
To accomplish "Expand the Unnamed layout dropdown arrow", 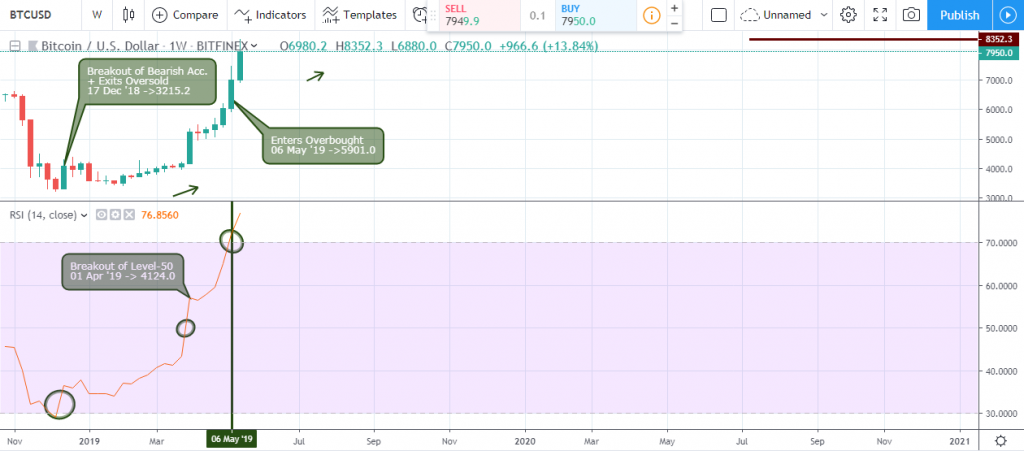I will [x=823, y=14].
